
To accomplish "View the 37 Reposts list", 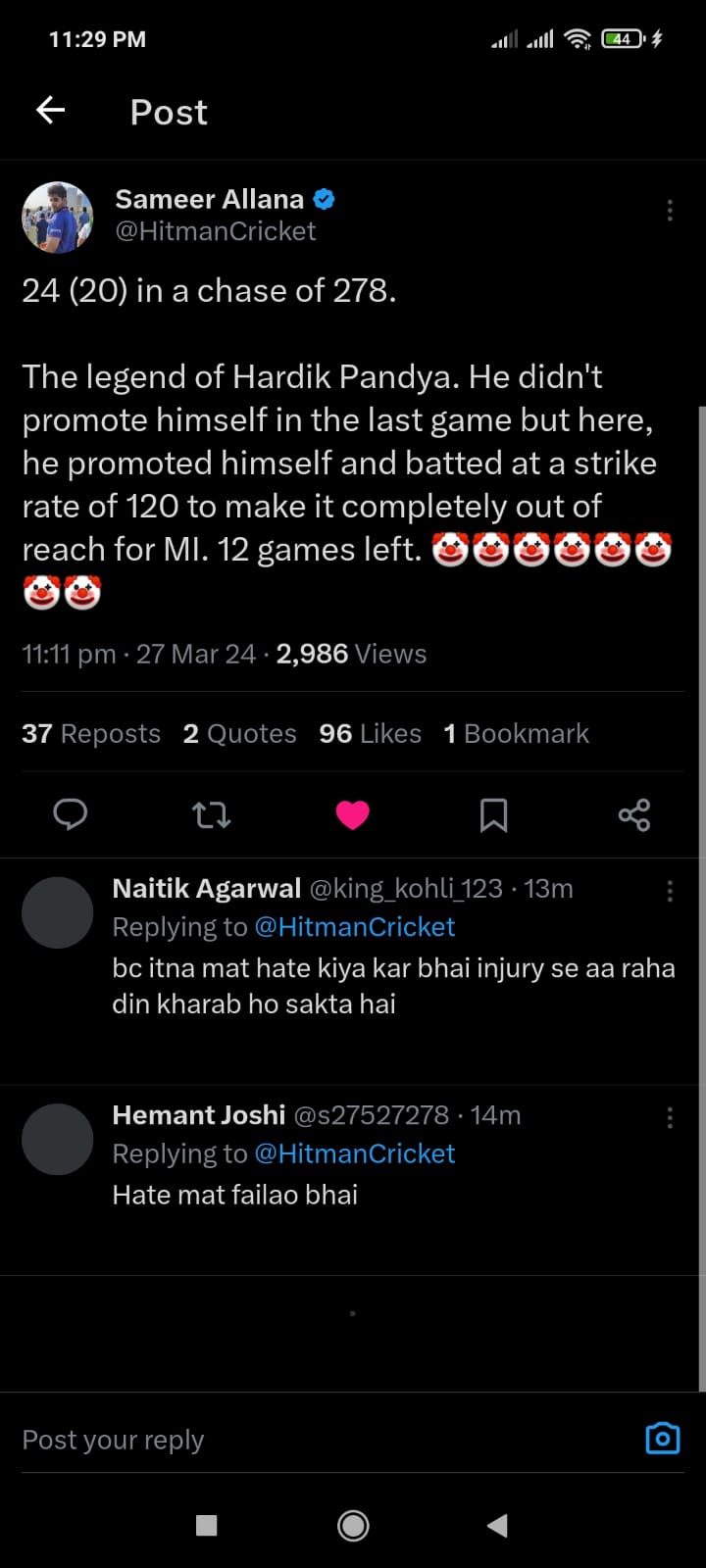I will 91,734.
